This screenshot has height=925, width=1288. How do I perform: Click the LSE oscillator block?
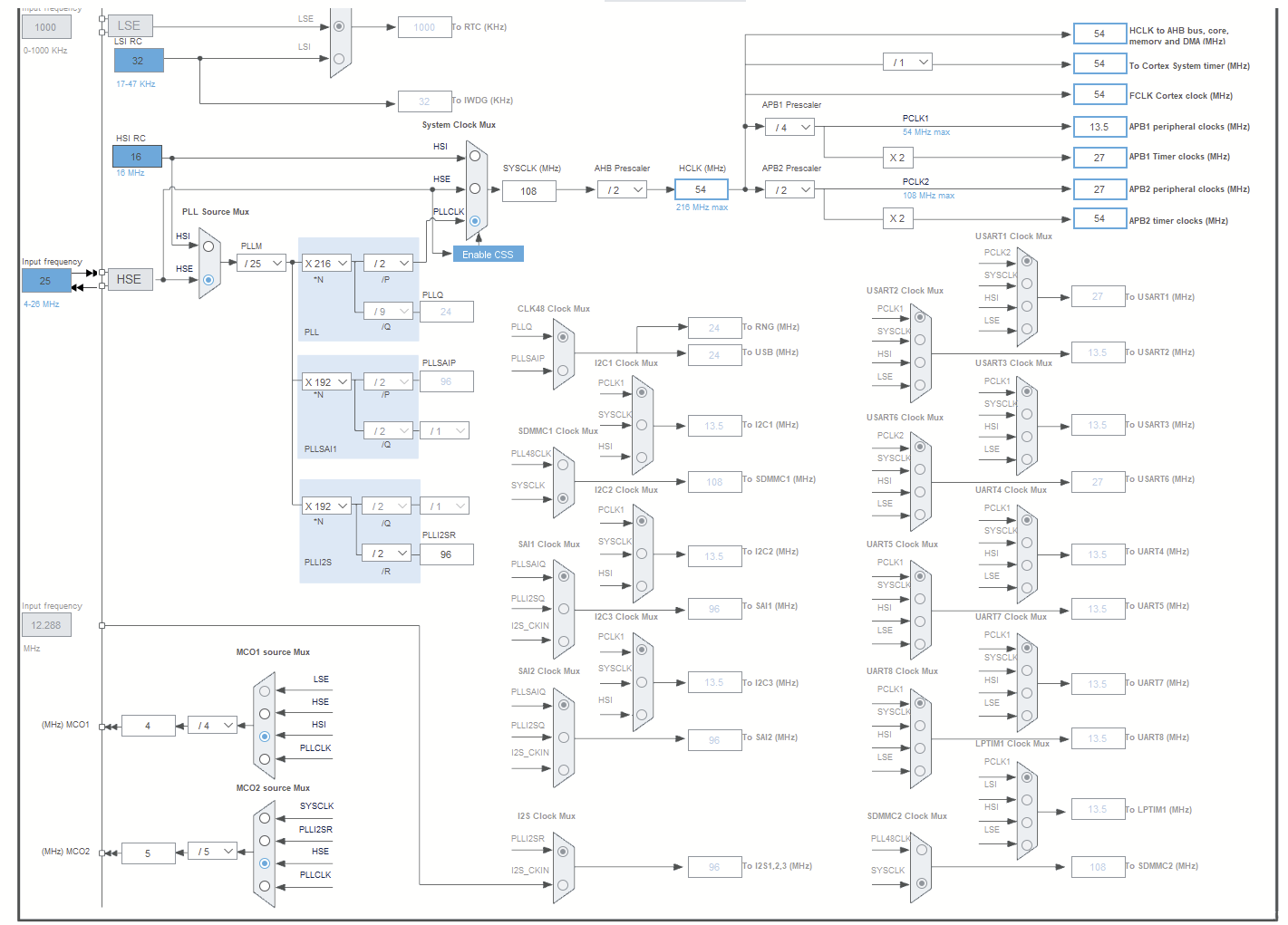click(x=129, y=25)
